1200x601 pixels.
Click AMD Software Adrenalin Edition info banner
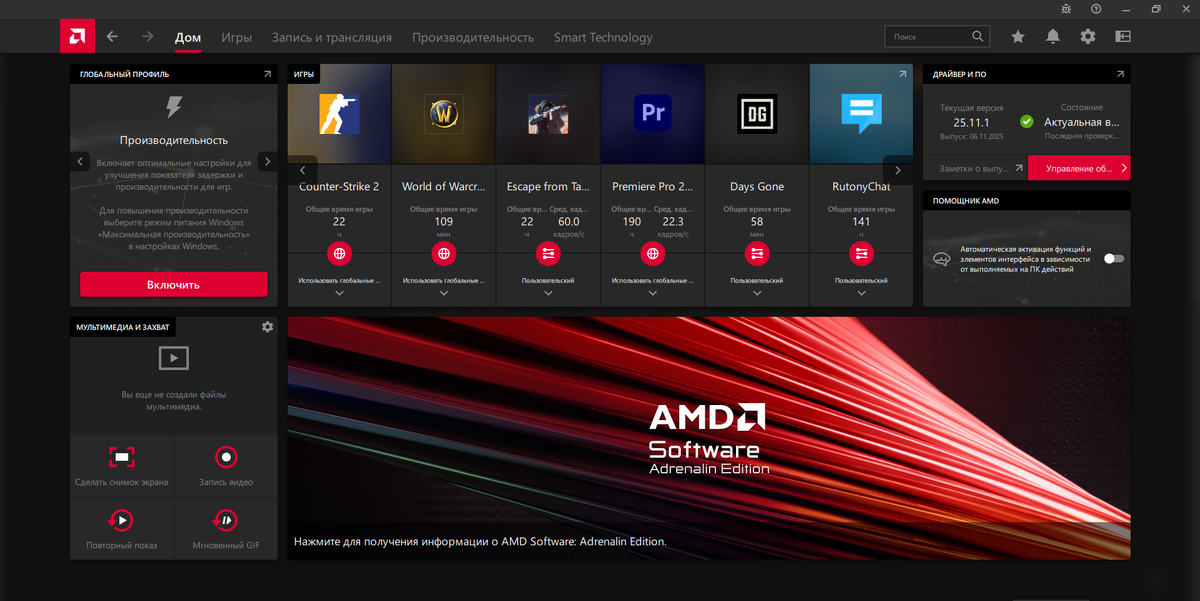pyautogui.click(x=709, y=438)
